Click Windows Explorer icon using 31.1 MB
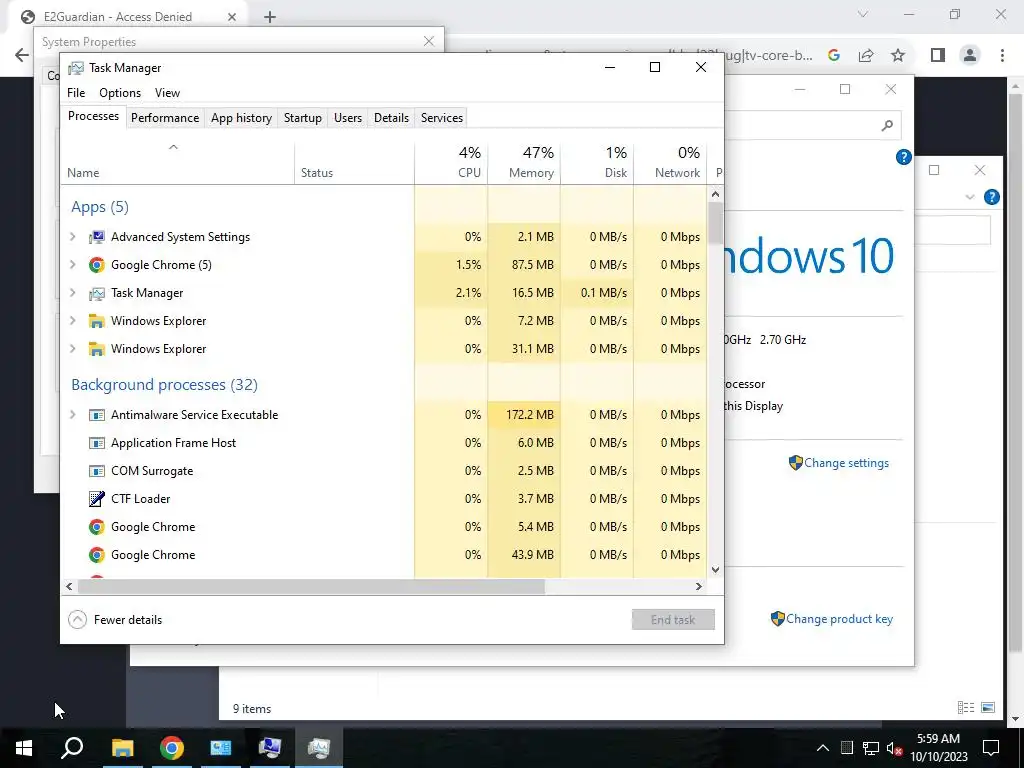Image resolution: width=1024 pixels, height=768 pixels. pos(97,349)
